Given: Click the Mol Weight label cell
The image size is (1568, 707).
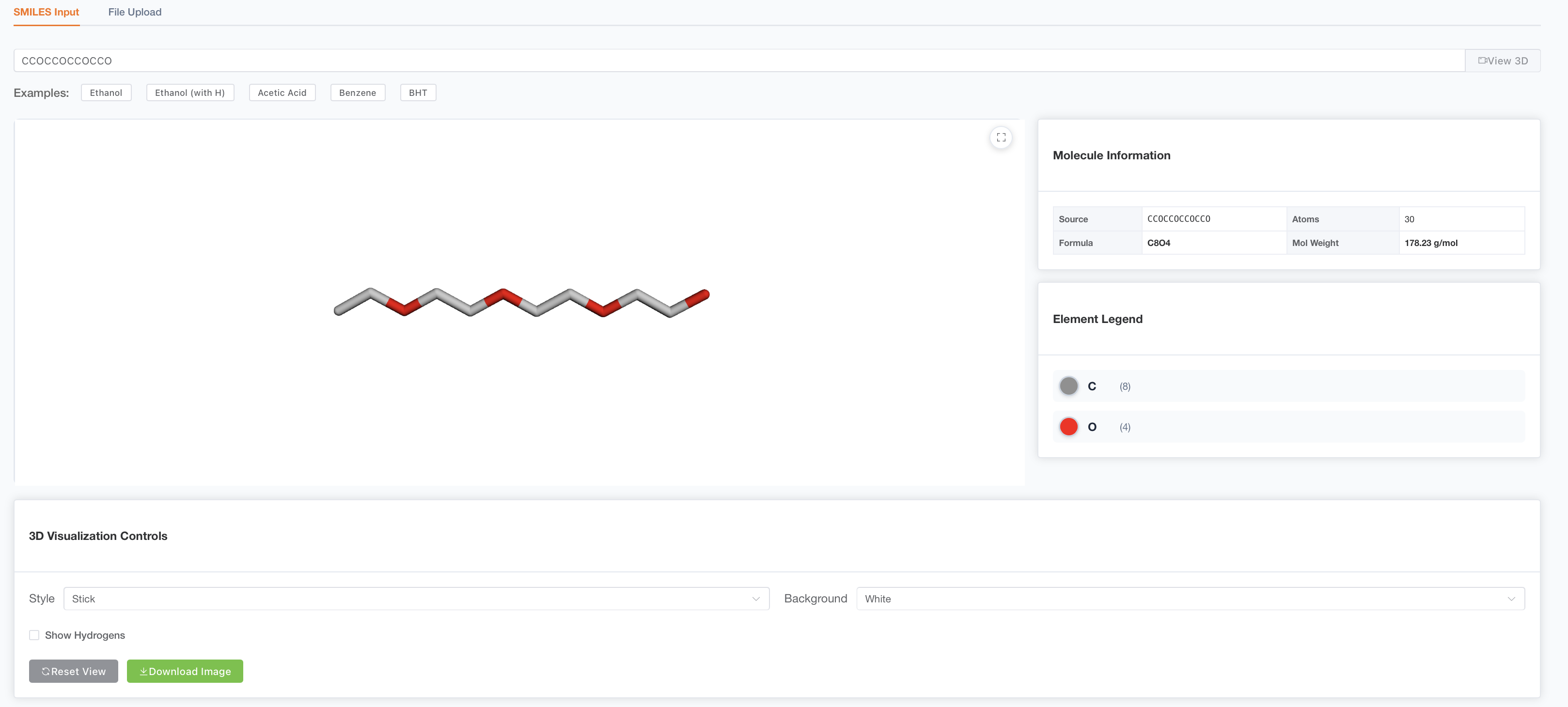Looking at the screenshot, I should [1342, 243].
